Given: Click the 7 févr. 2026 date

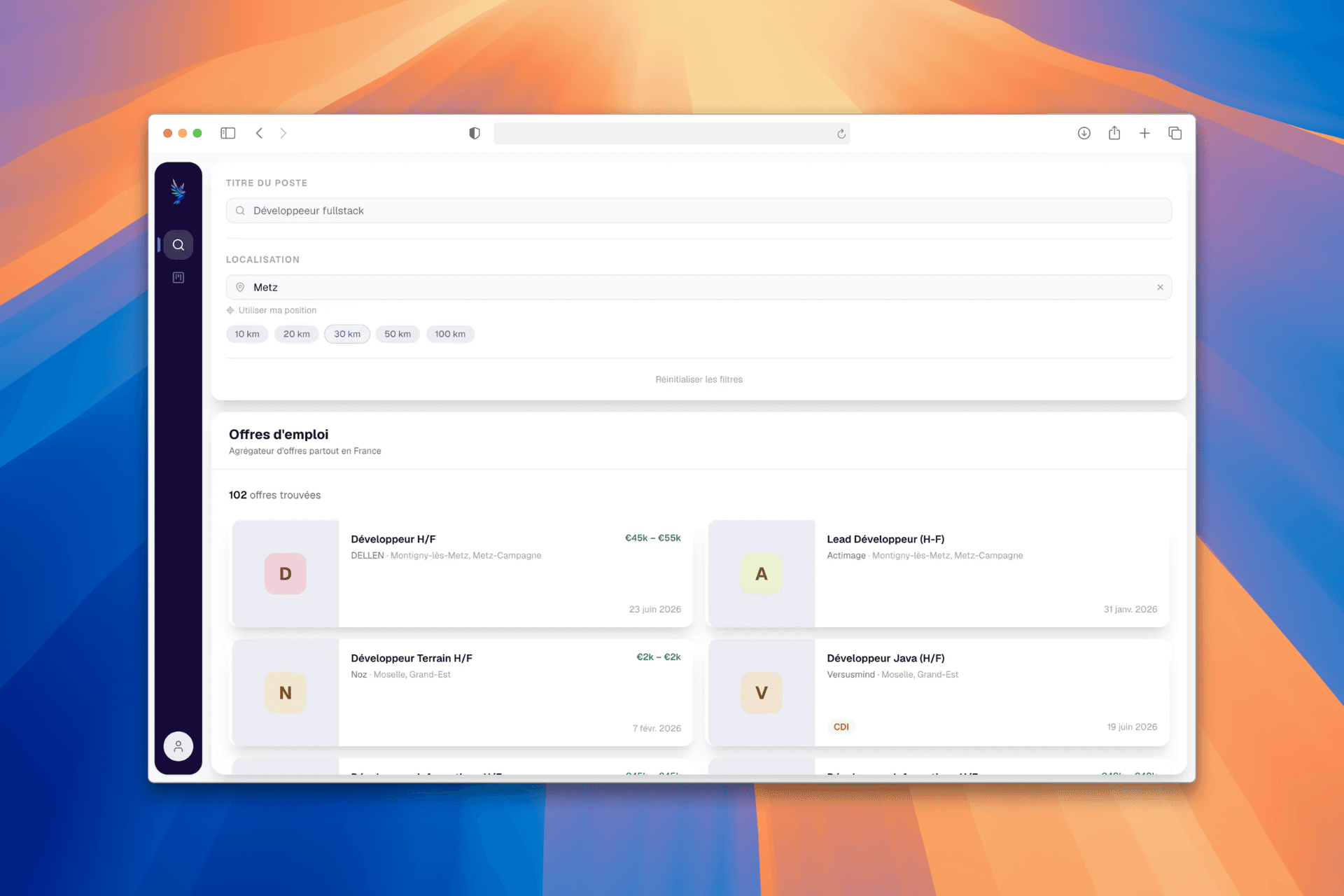Looking at the screenshot, I should [x=657, y=728].
